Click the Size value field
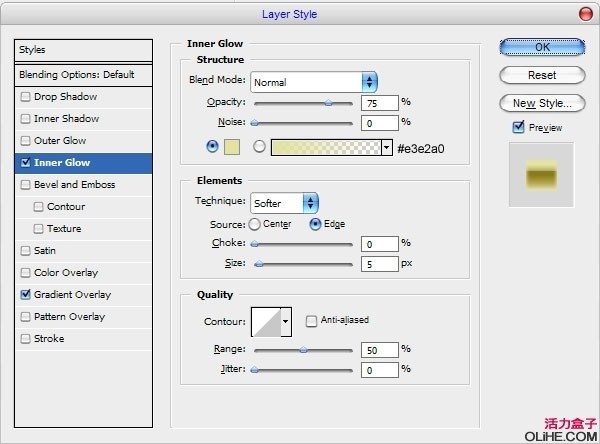Screen dimensions: 600x444 (x=378, y=264)
